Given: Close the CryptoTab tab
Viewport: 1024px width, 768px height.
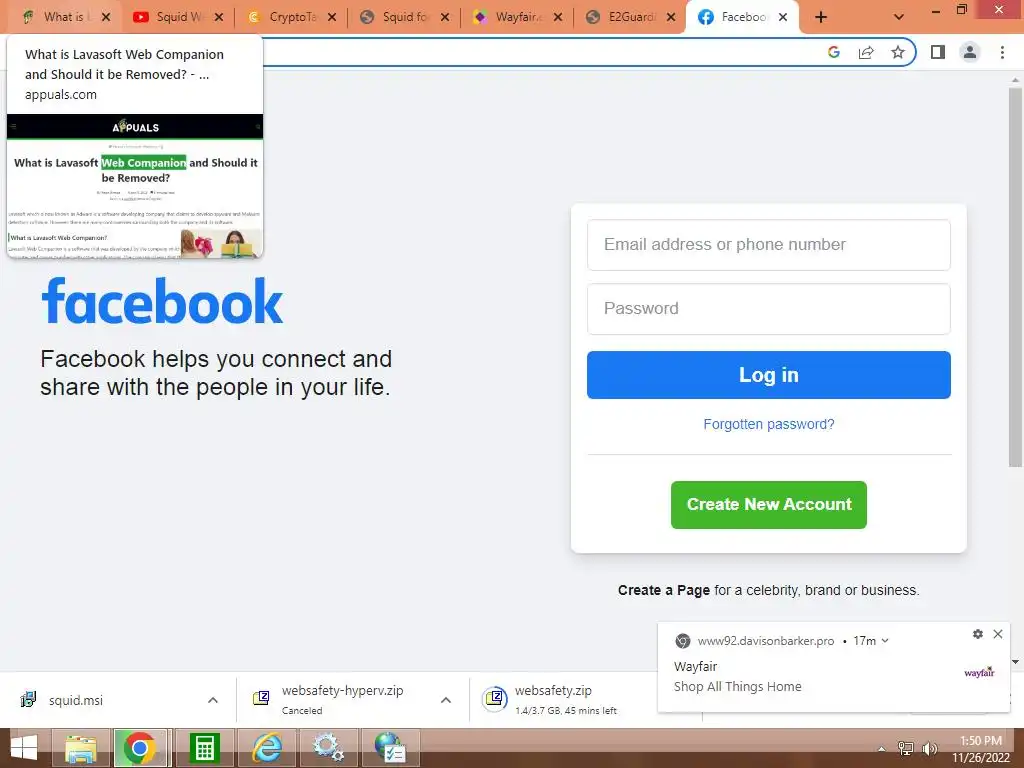Looking at the screenshot, I should click(x=332, y=17).
